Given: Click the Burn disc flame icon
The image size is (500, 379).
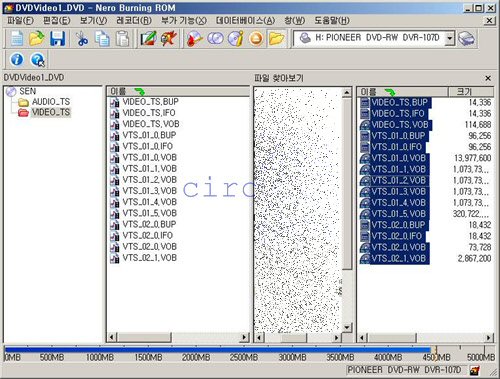Looking at the screenshot, I should click(194, 39).
